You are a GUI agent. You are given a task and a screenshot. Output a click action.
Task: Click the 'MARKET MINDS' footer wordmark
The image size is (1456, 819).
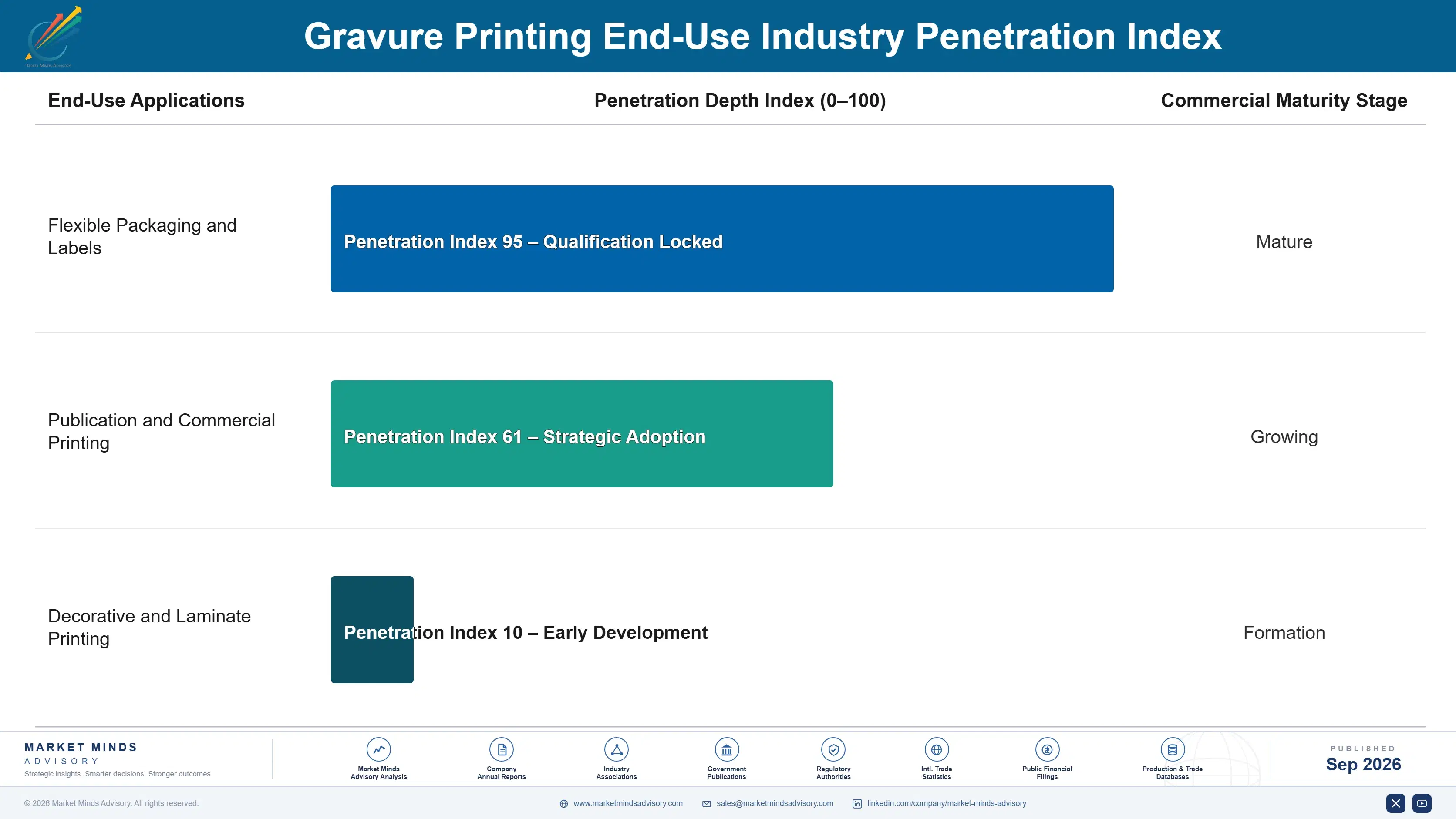click(x=81, y=747)
